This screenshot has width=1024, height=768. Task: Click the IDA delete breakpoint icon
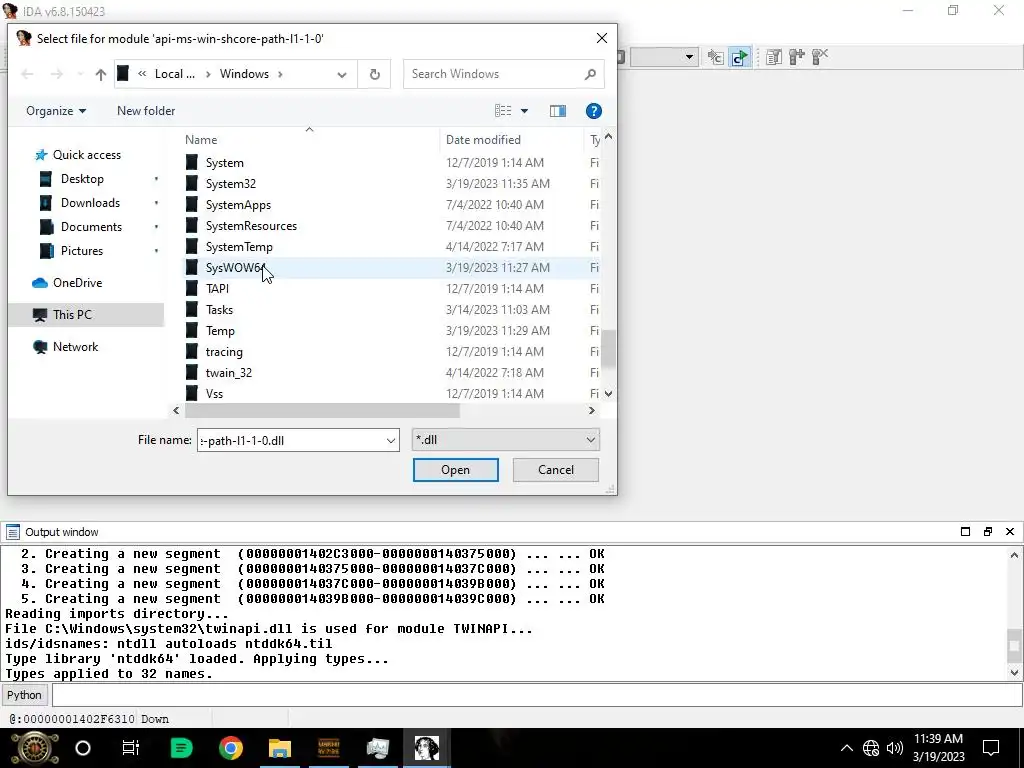(820, 57)
